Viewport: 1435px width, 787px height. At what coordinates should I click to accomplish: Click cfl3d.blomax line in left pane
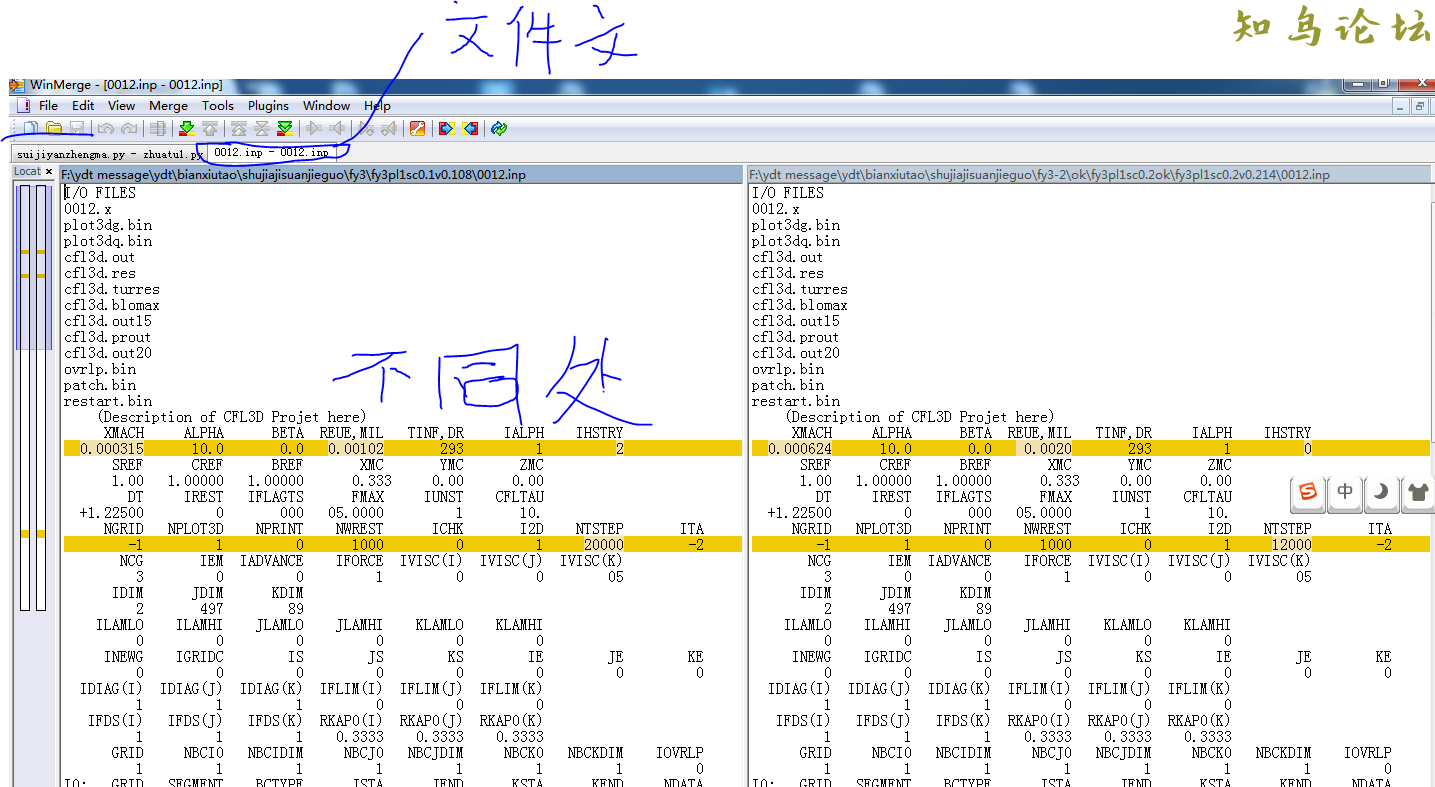(112, 305)
